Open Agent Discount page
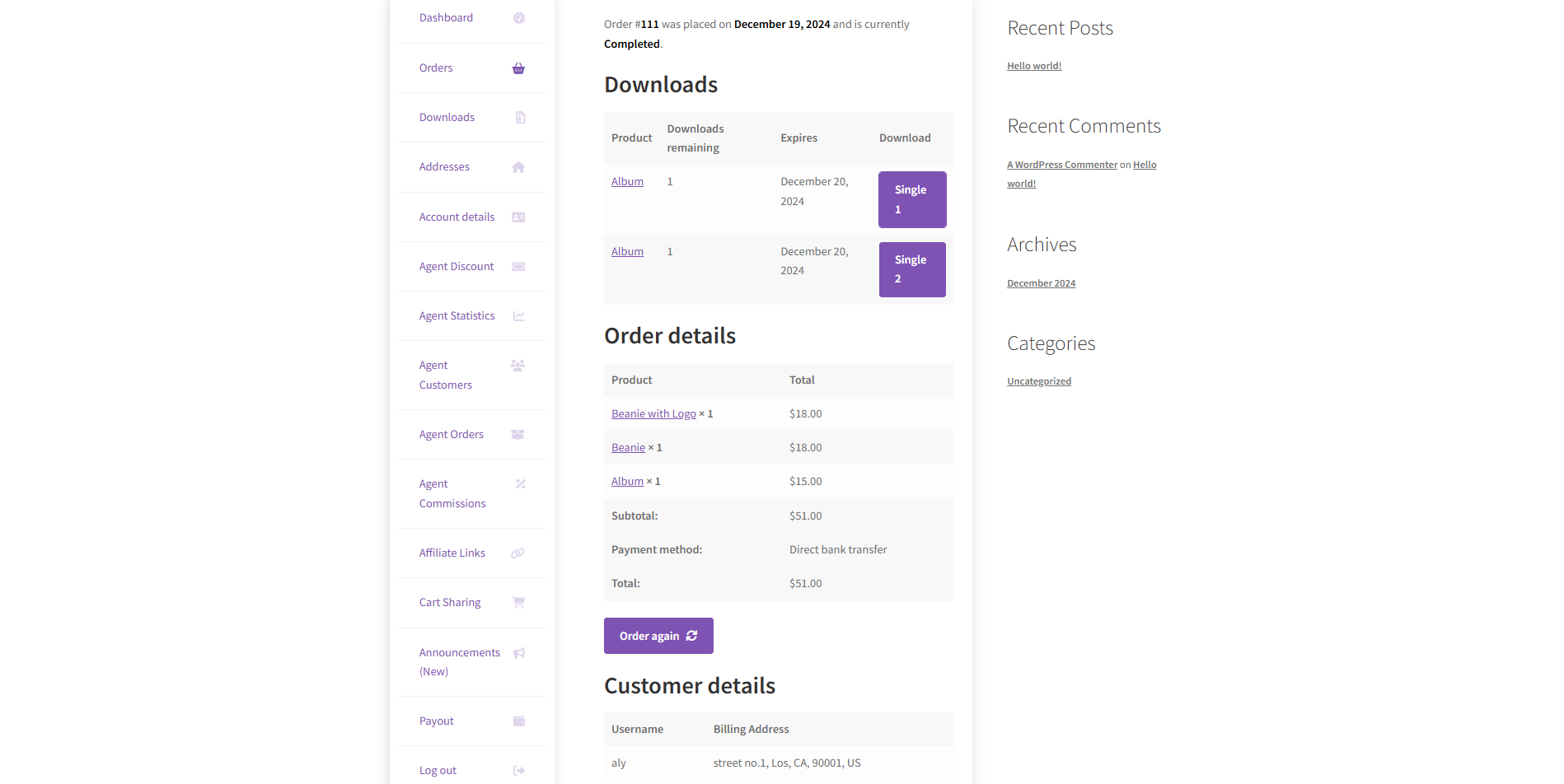Screen dimensions: 1564x784 (x=457, y=267)
